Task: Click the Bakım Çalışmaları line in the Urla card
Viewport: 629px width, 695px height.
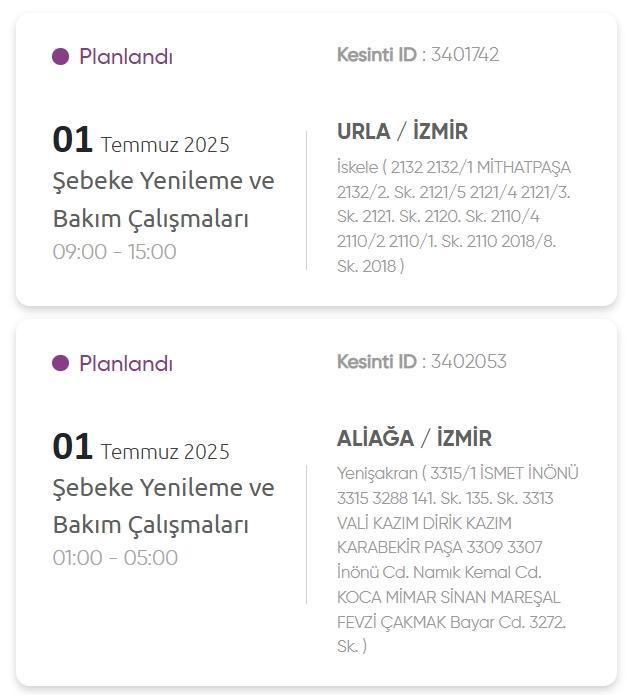Action: 150,219
